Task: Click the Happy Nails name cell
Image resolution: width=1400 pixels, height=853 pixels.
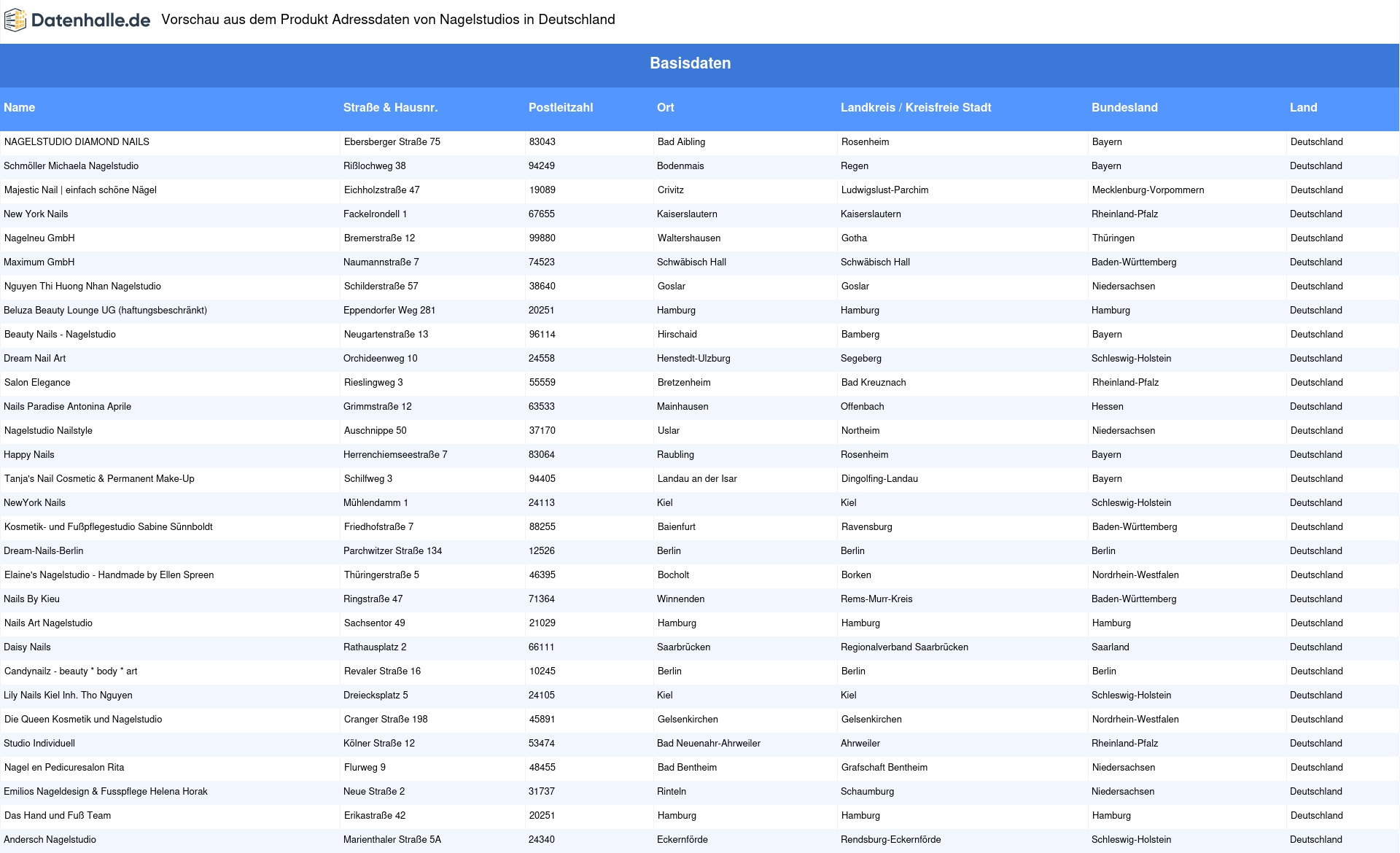Action: click(29, 455)
